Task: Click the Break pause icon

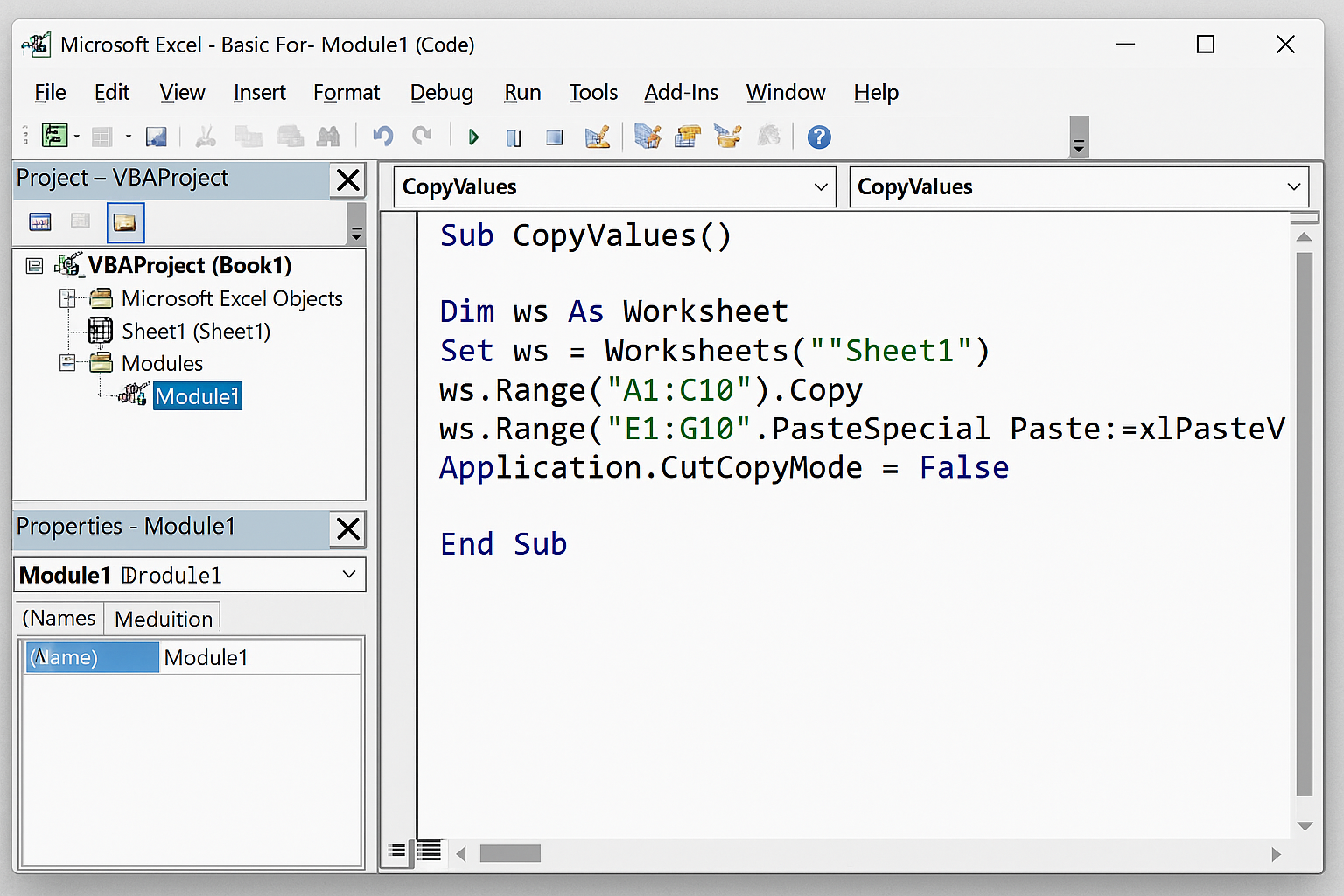Action: point(514,137)
